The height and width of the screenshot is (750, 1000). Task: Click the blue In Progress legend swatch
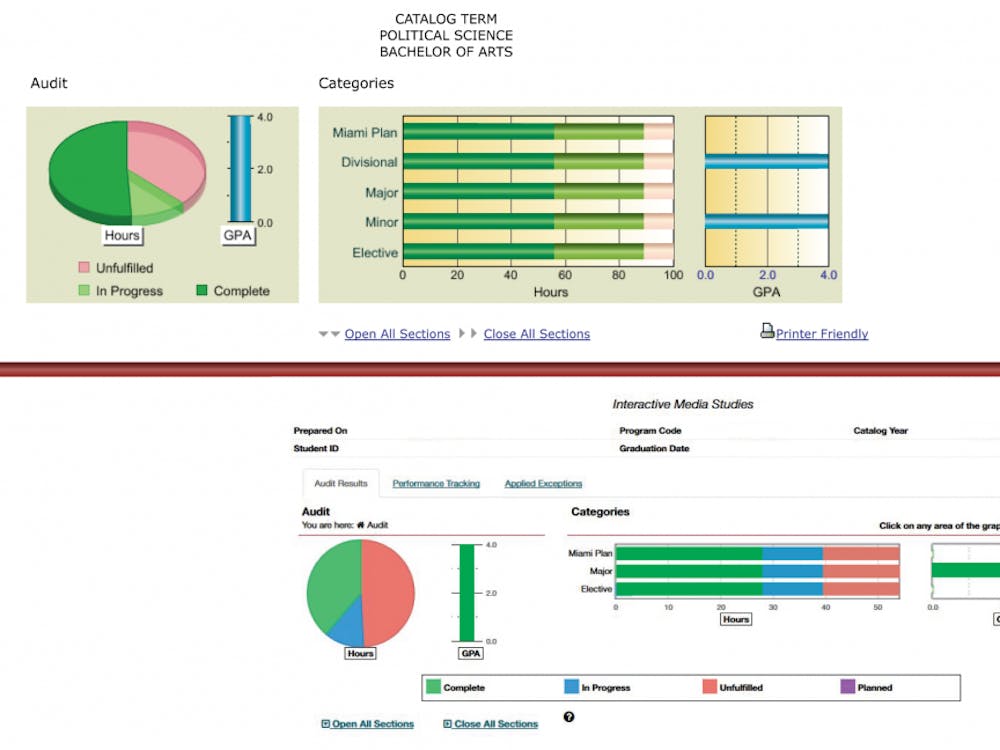tap(571, 688)
